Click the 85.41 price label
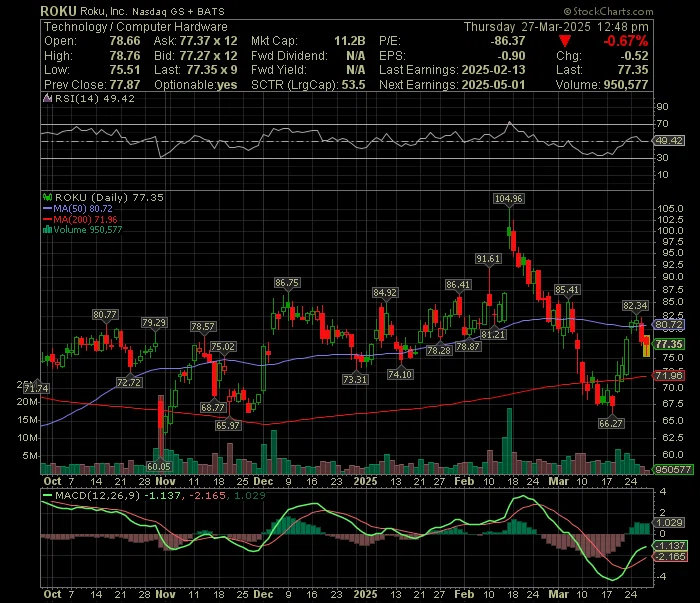Viewport: 700px width, 603px height. [567, 290]
